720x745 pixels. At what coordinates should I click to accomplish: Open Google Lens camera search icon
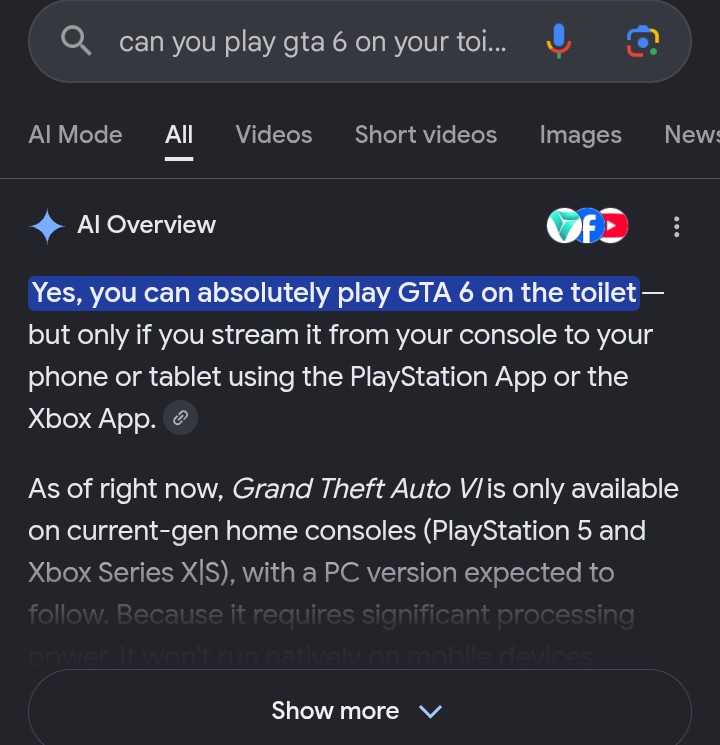643,42
